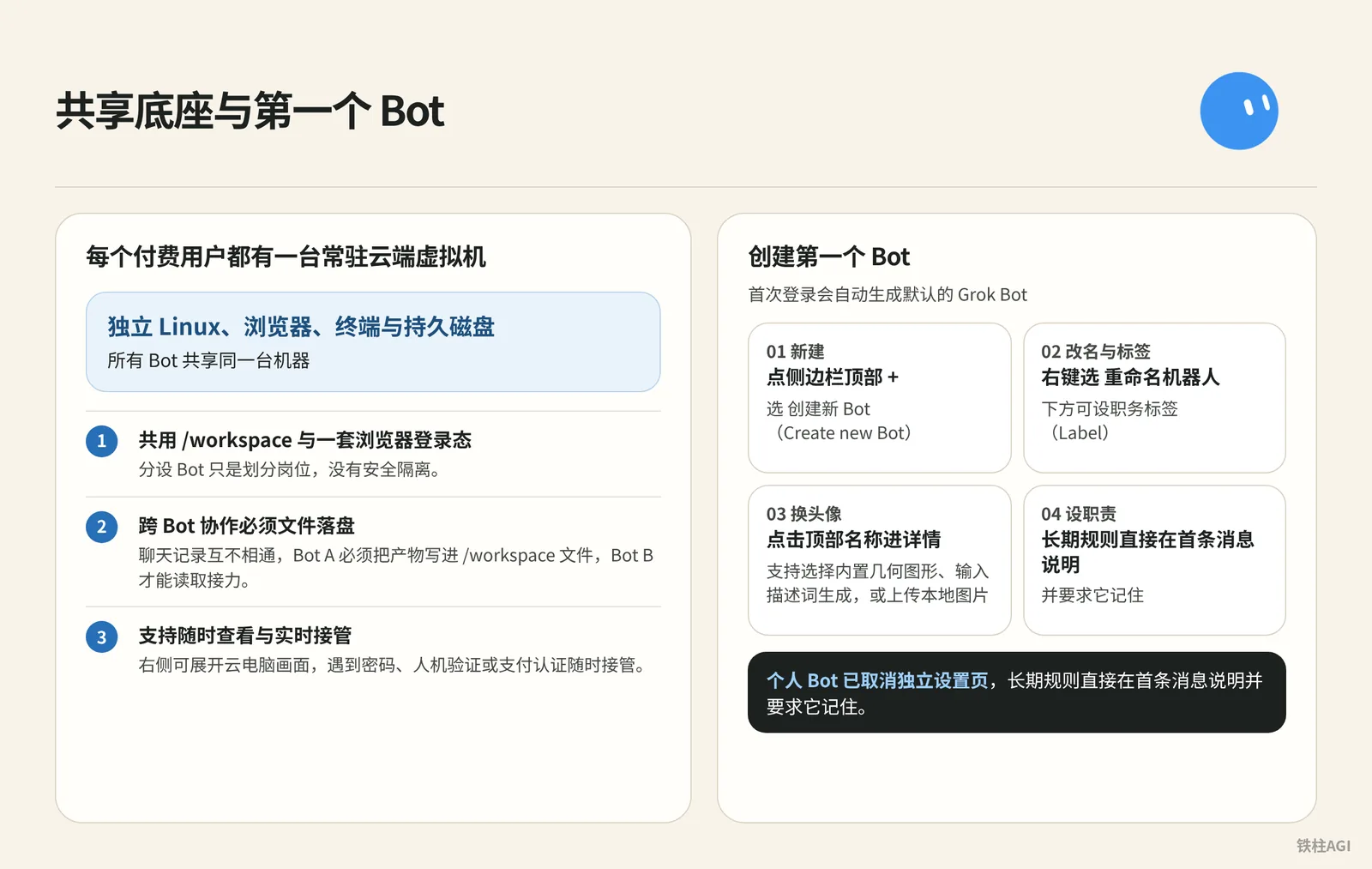Screen dimensions: 1372x869
Task: Click the paragraph starting 聊天记录互不相通
Action: (396, 568)
